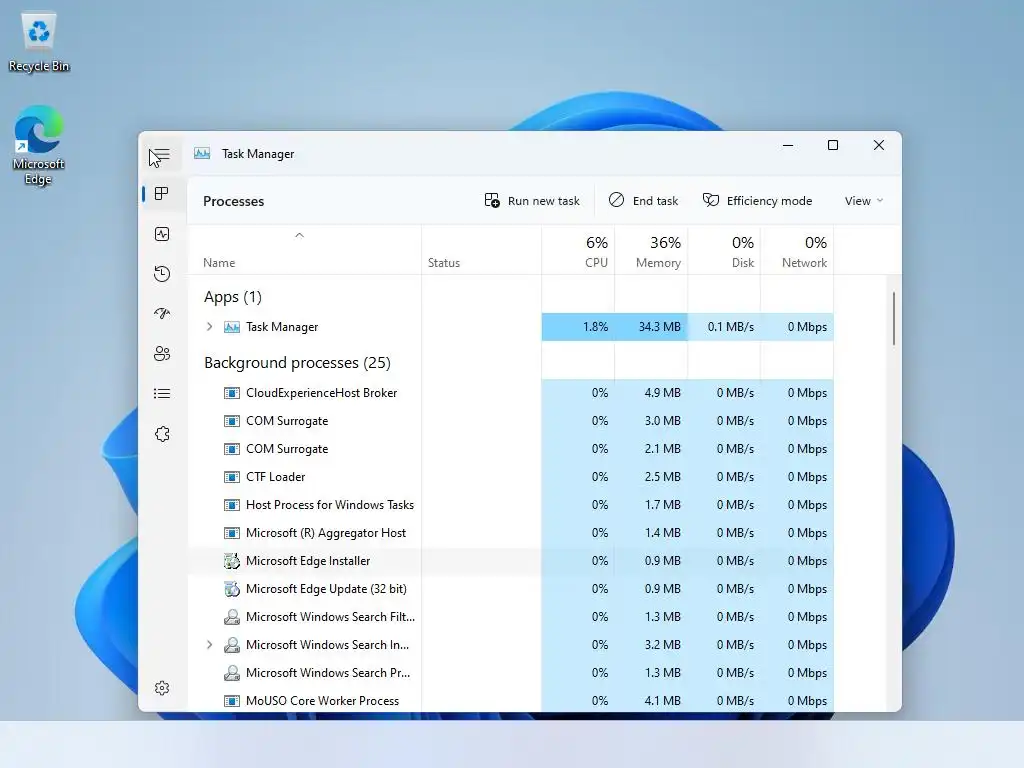This screenshot has width=1024, height=768.
Task: Select the first COM Surrogate row with 3.0 MB
Action: click(511, 421)
